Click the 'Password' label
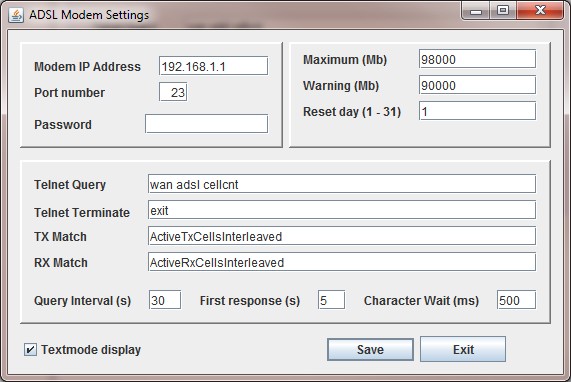The width and height of the screenshot is (571, 382). (63, 125)
